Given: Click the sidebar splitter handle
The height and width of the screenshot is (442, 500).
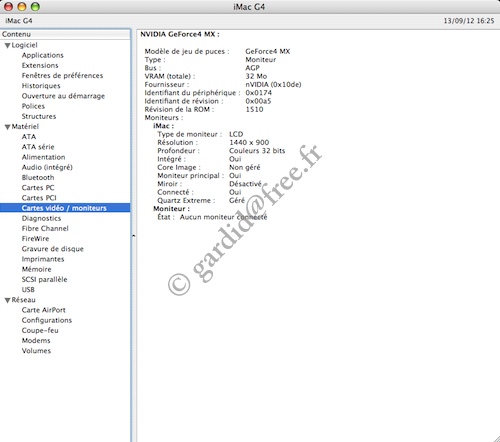Looking at the screenshot, I should coord(133,236).
